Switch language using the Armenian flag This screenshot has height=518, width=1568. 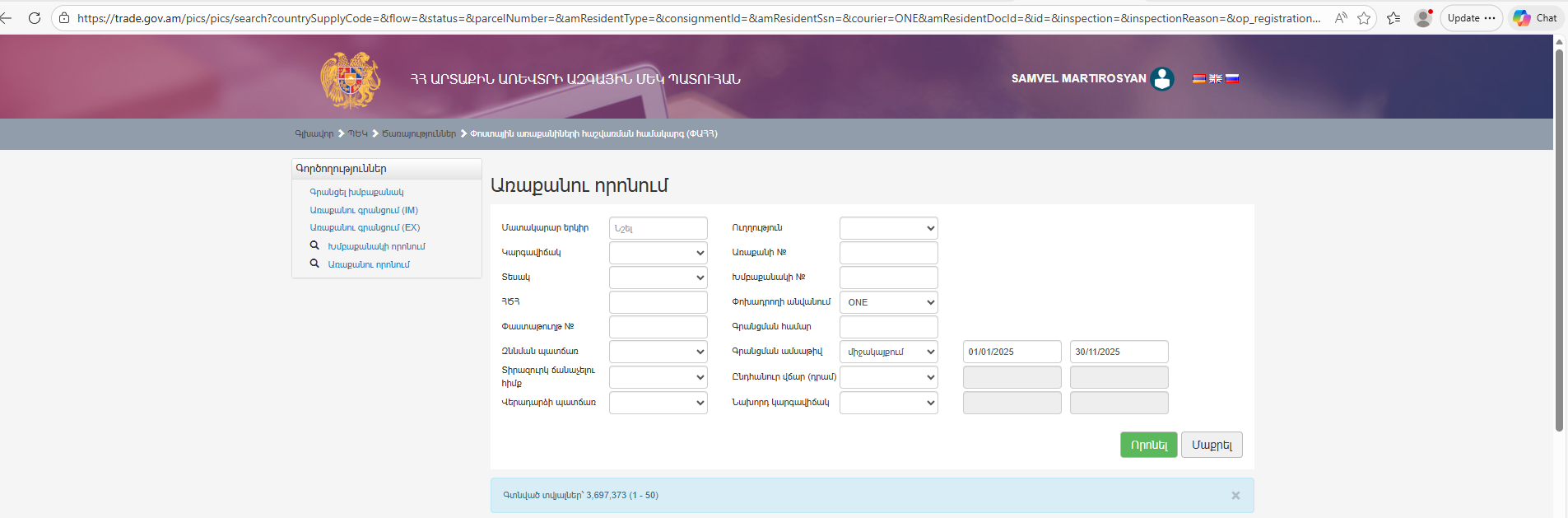click(x=1199, y=79)
